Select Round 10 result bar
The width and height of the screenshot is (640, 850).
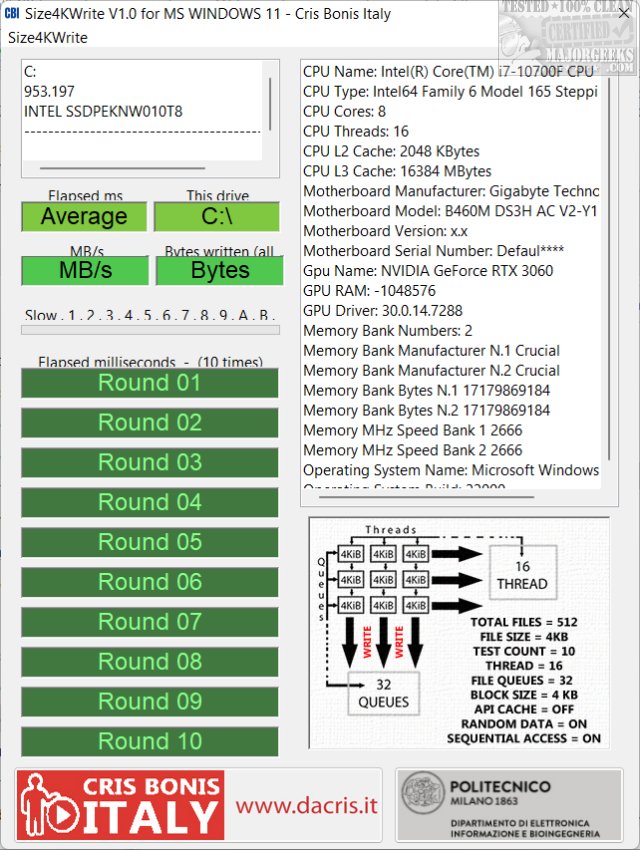tap(150, 741)
